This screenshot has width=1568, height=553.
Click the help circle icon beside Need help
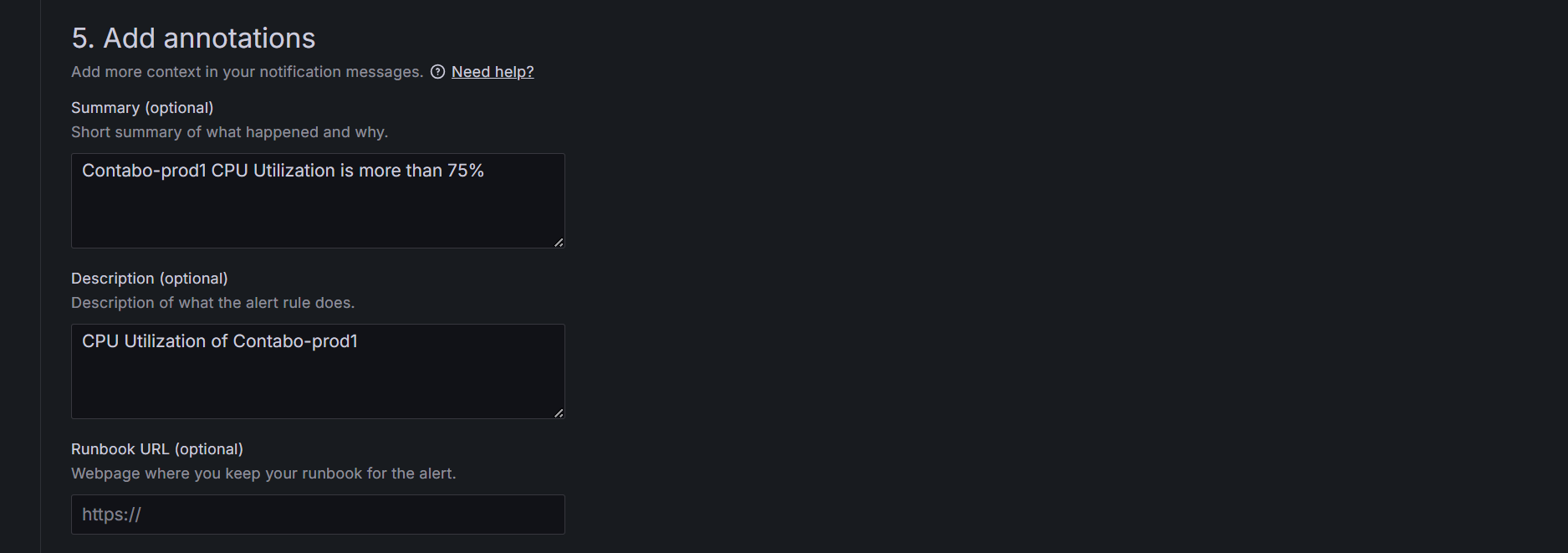pos(437,72)
